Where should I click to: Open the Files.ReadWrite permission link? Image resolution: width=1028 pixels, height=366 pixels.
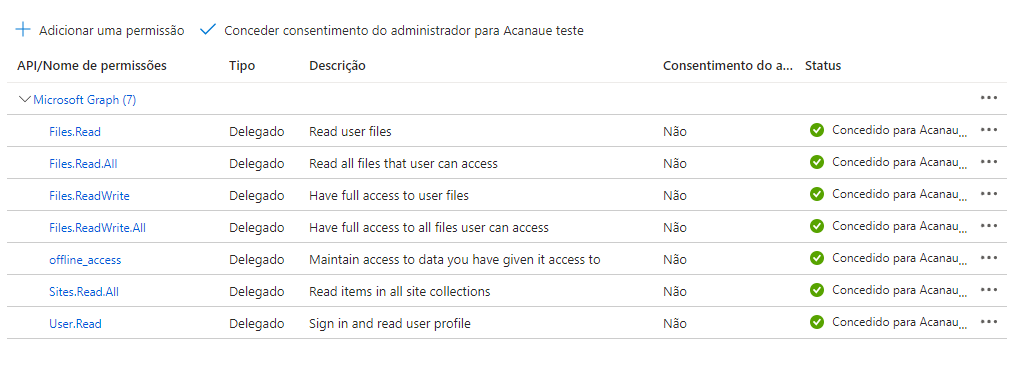pyautogui.click(x=89, y=195)
